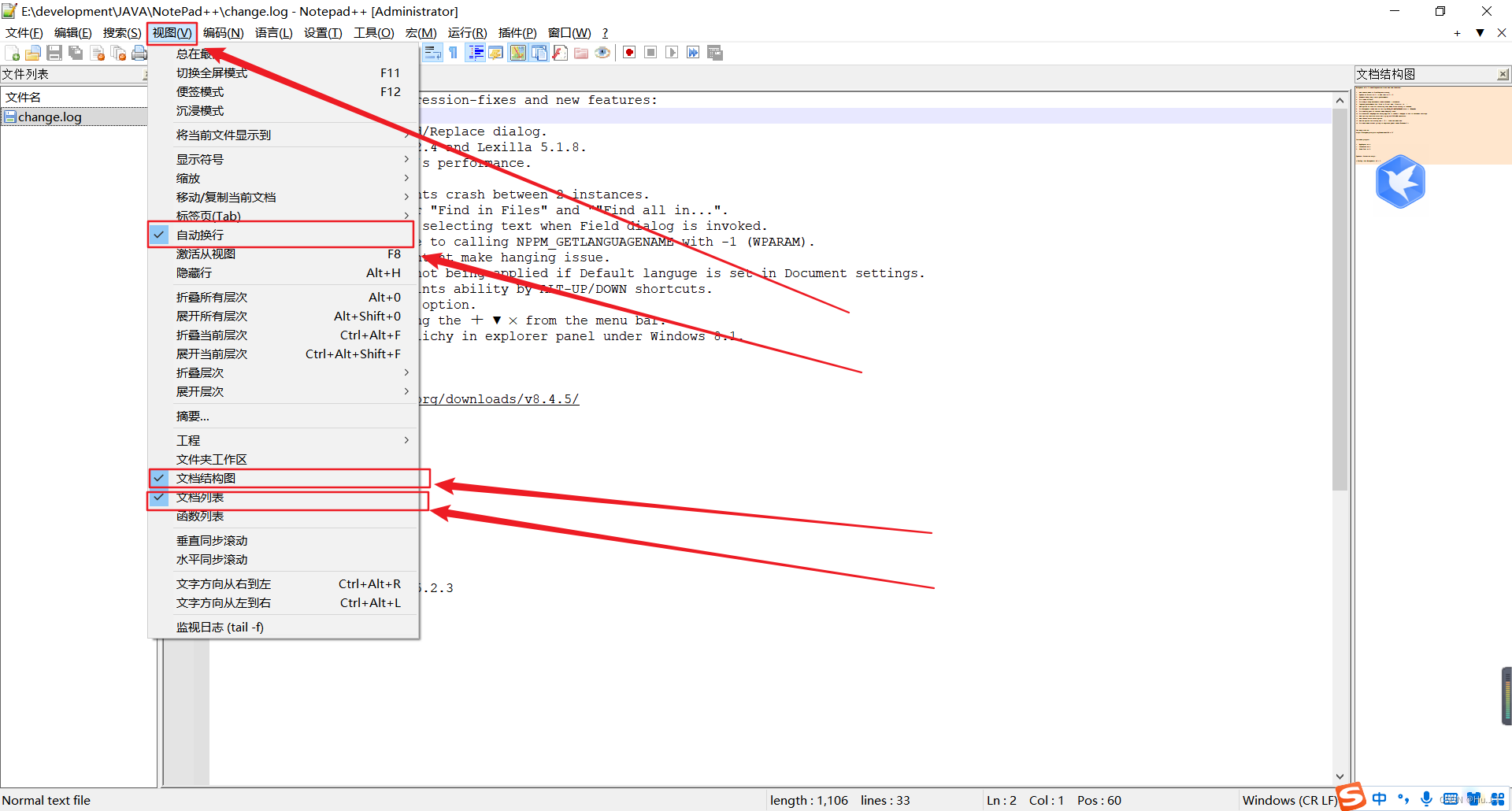Open the 文件(F) menu
Screen dimensions: 1512x811
[24, 32]
